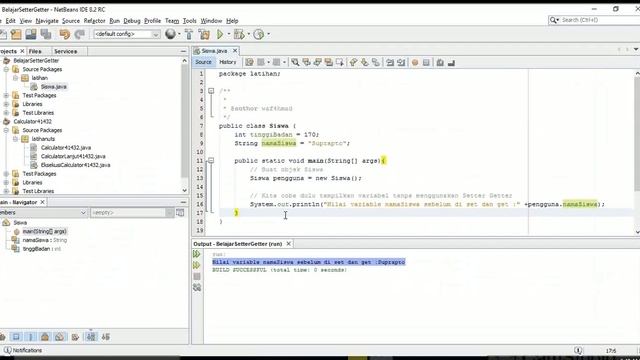
Task: Open the Edit menu
Action: (x=11, y=21)
